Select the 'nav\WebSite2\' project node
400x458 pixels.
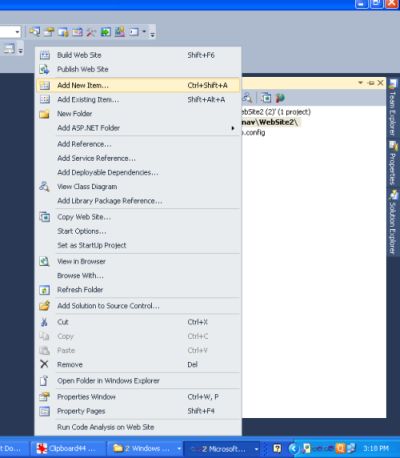click(270, 122)
